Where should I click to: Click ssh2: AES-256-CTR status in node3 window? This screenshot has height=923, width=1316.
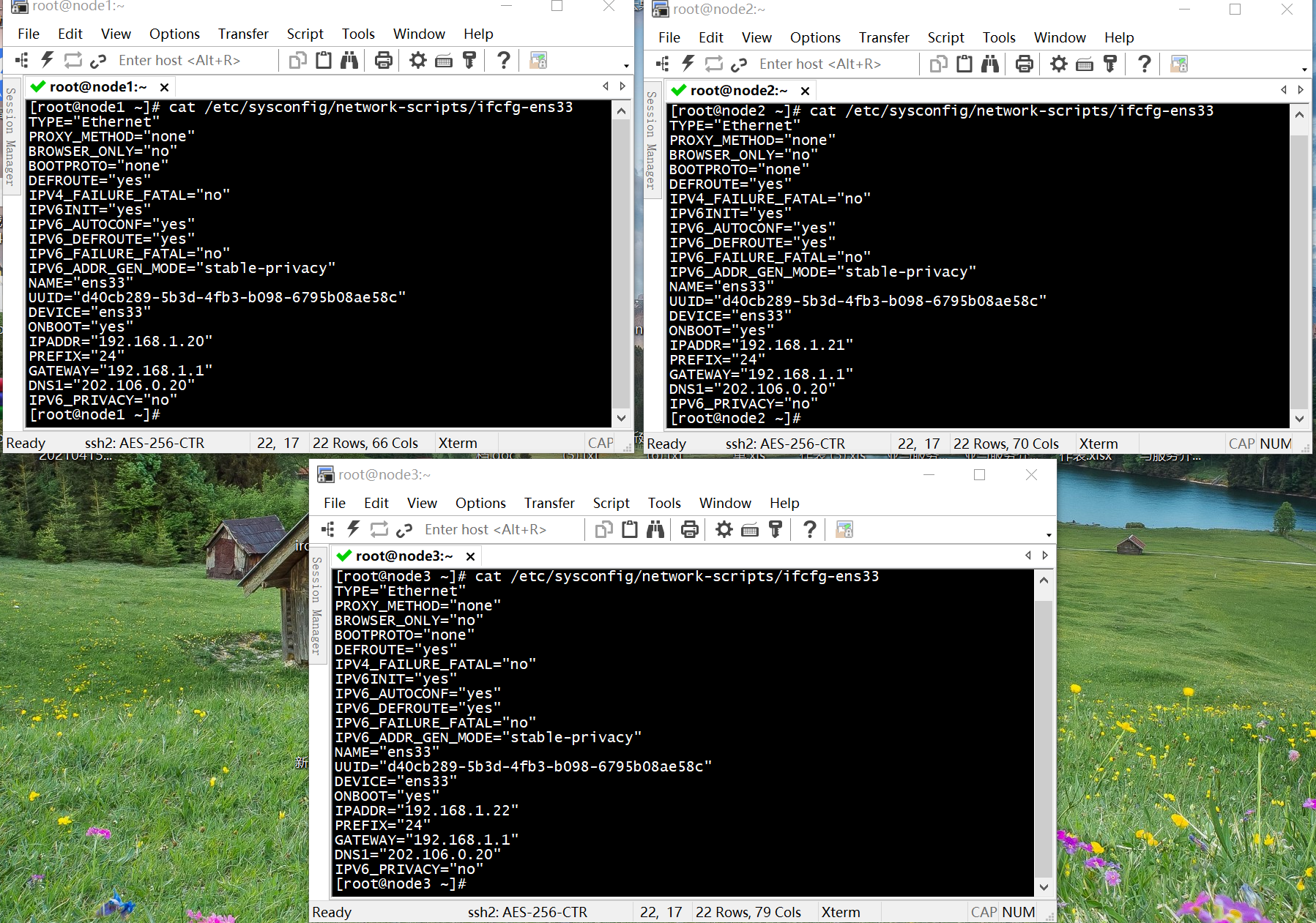point(527,912)
